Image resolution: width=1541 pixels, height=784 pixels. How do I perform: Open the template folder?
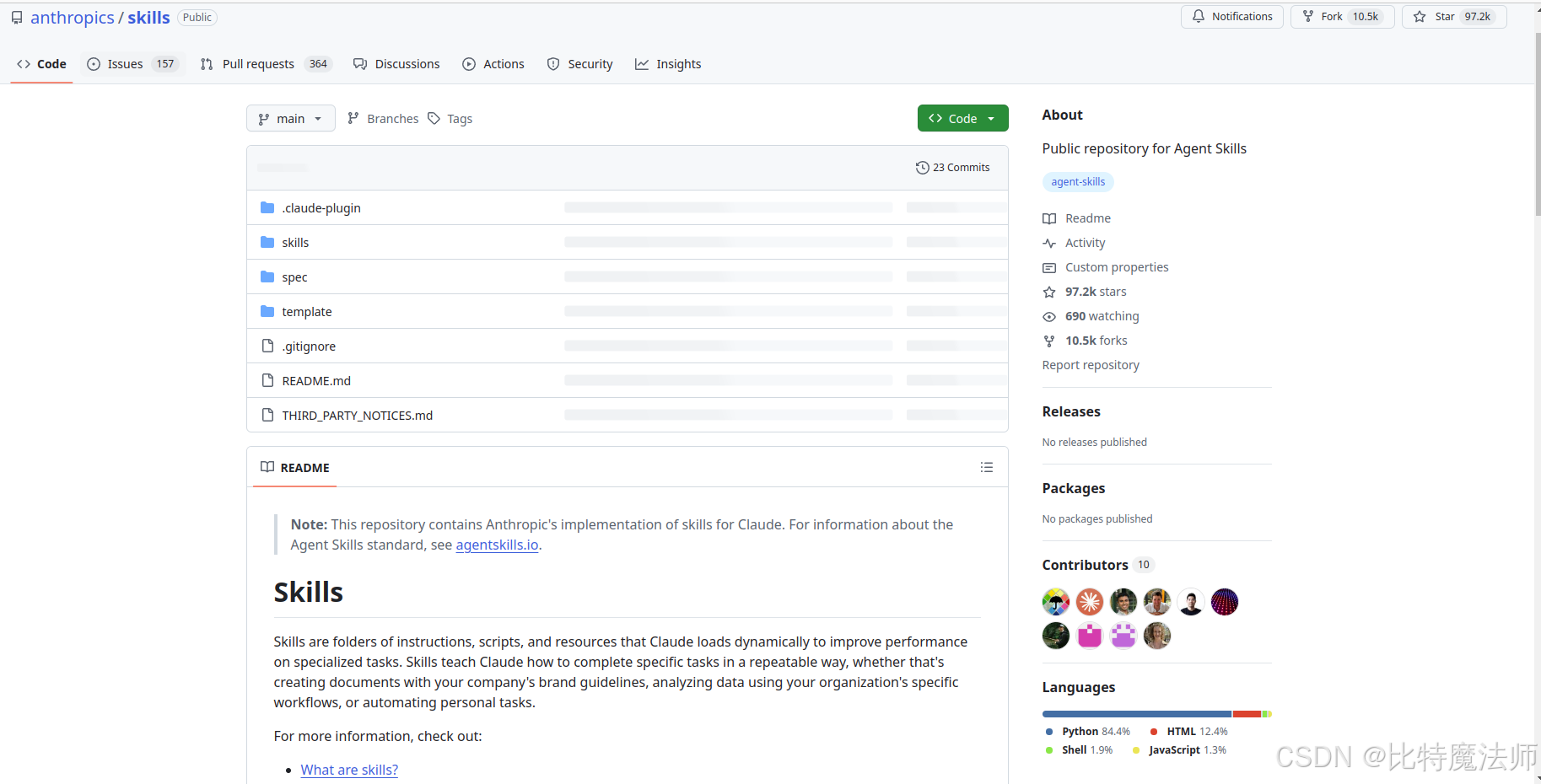click(307, 312)
